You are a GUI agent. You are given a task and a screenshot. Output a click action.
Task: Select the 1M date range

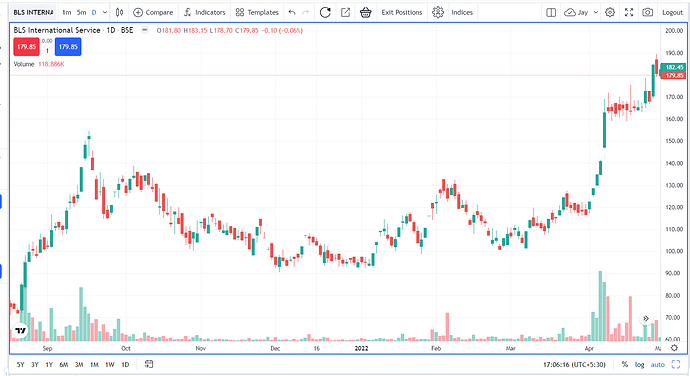tap(94, 365)
